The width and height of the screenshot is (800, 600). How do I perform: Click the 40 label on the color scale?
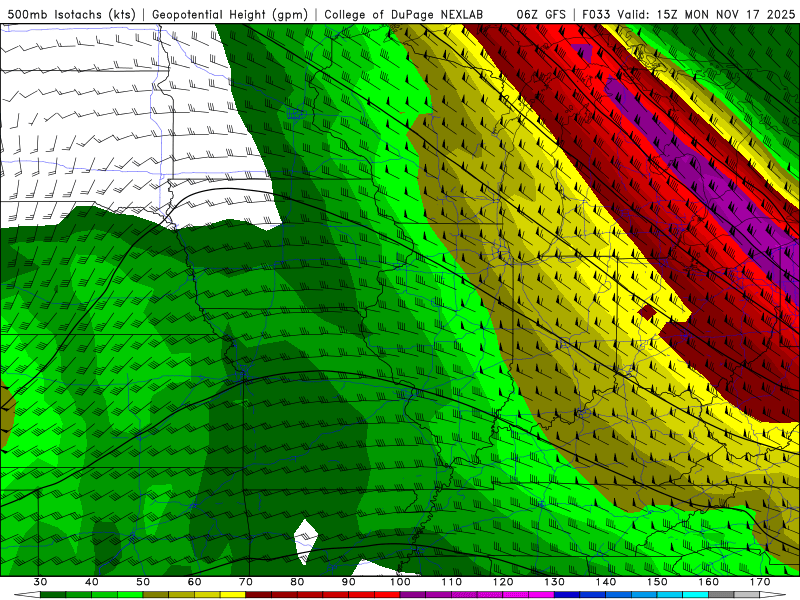92,582
